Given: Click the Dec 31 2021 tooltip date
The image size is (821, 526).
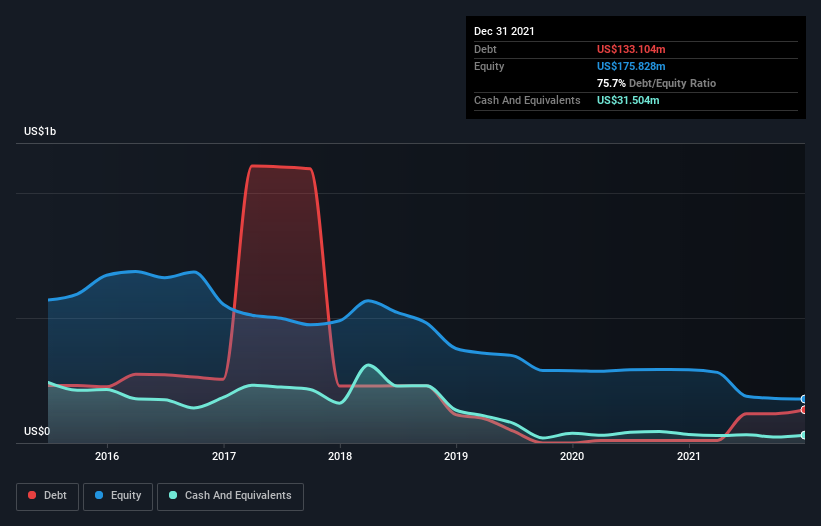Looking at the screenshot, I should 504,31.
